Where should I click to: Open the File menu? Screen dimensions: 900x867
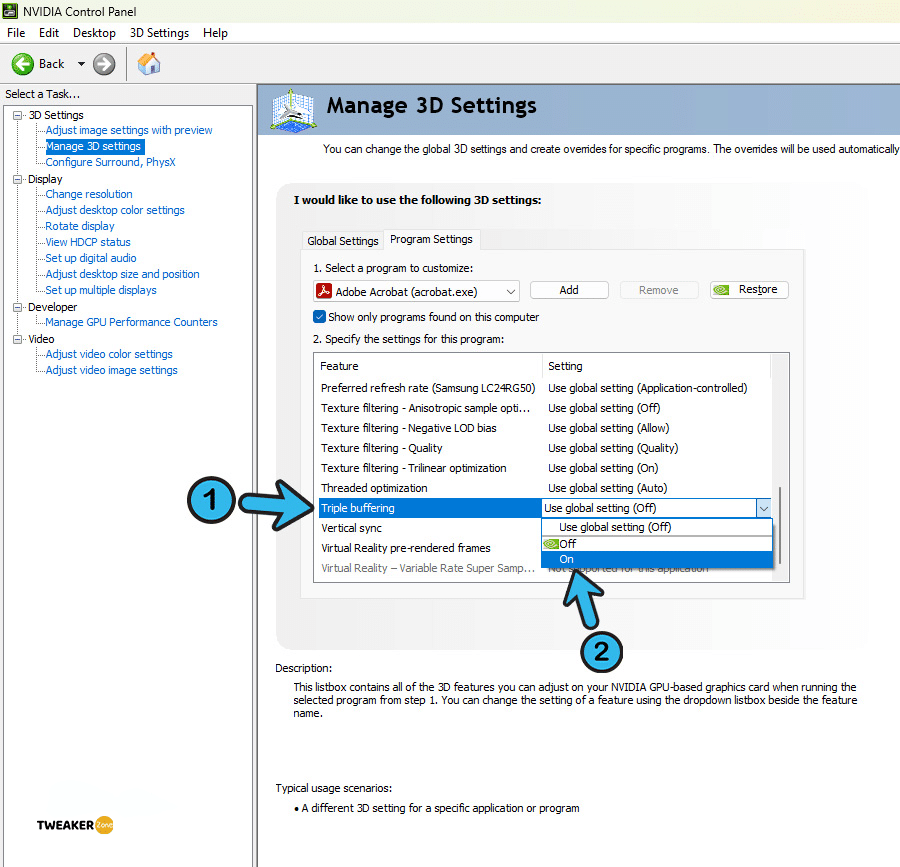pyautogui.click(x=16, y=33)
